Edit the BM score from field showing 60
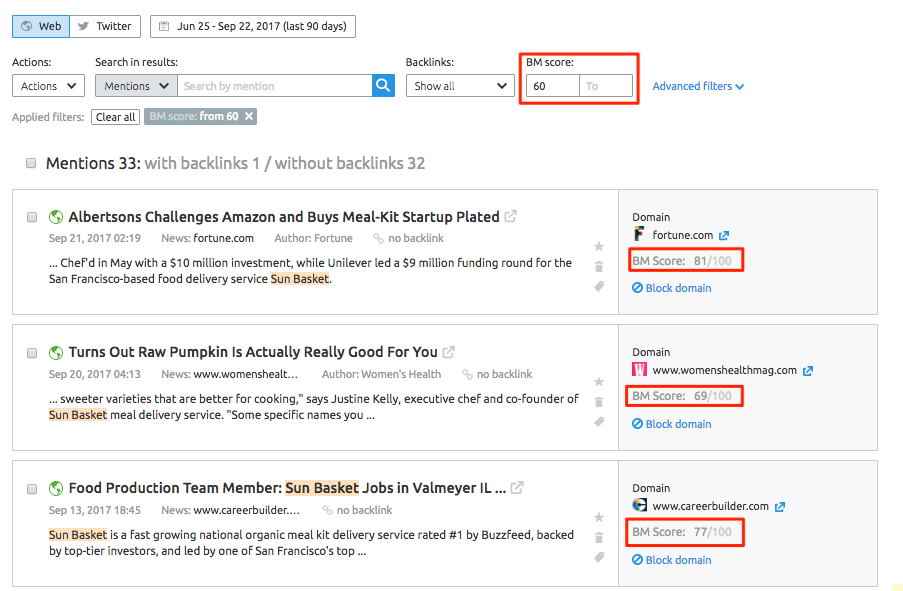The height and width of the screenshot is (591, 903). pos(552,86)
